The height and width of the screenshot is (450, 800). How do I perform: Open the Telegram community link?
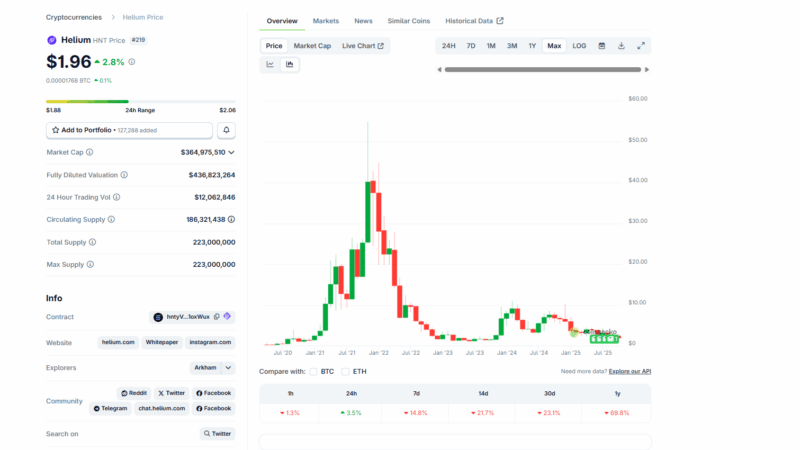(x=110, y=408)
